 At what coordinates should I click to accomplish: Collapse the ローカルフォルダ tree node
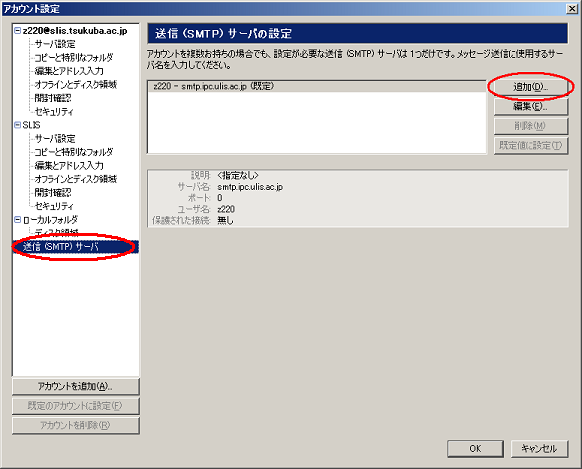[x=17, y=220]
